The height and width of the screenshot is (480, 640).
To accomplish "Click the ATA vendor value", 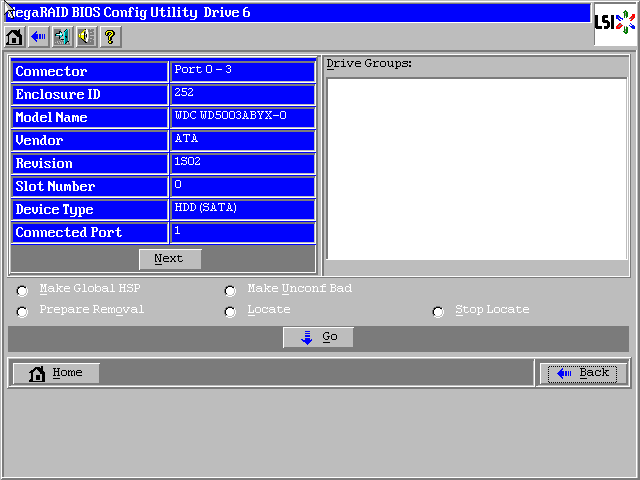I will [x=186, y=138].
